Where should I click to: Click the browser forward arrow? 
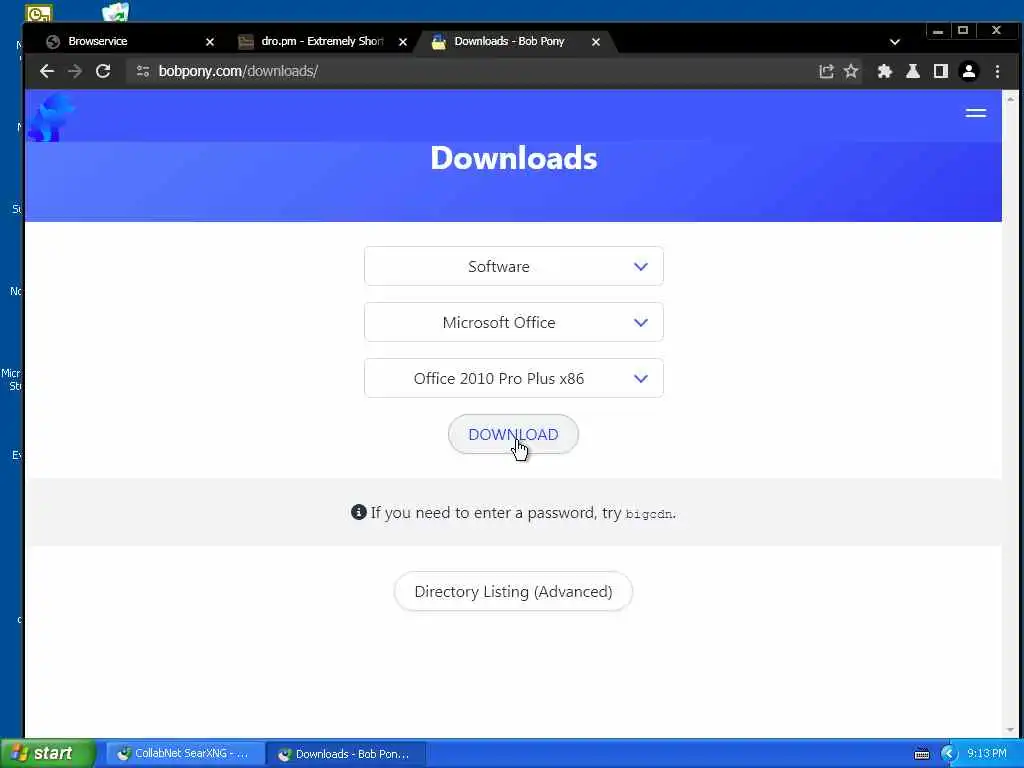pyautogui.click(x=74, y=71)
